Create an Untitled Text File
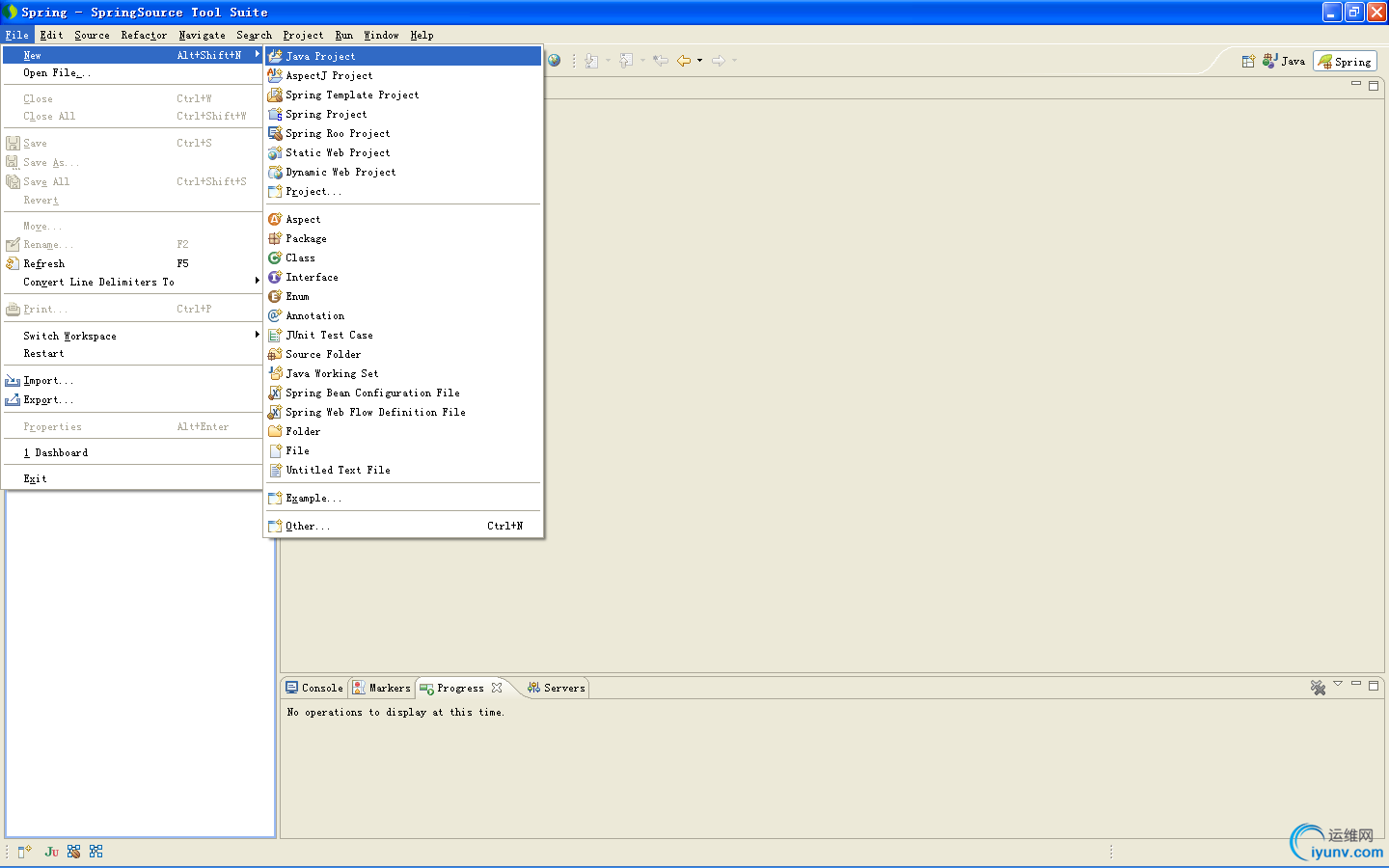The image size is (1389, 868). (403, 470)
